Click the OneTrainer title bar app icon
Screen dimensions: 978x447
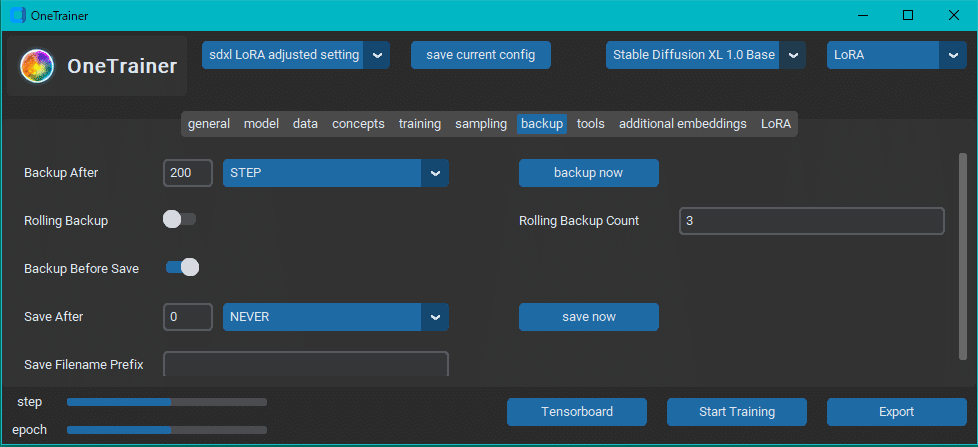pos(19,16)
